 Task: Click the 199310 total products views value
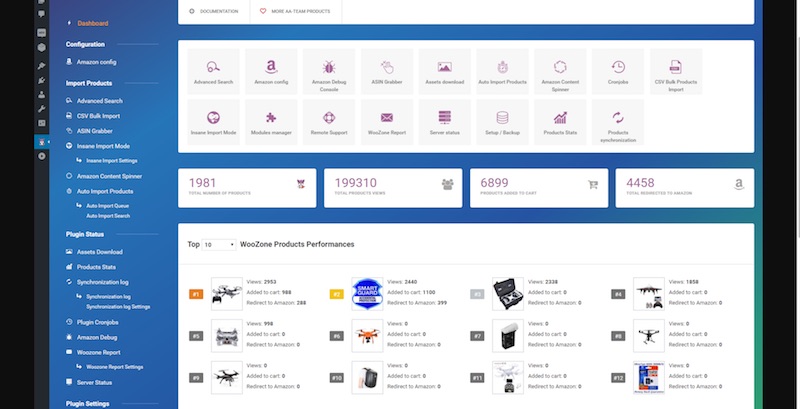[356, 183]
